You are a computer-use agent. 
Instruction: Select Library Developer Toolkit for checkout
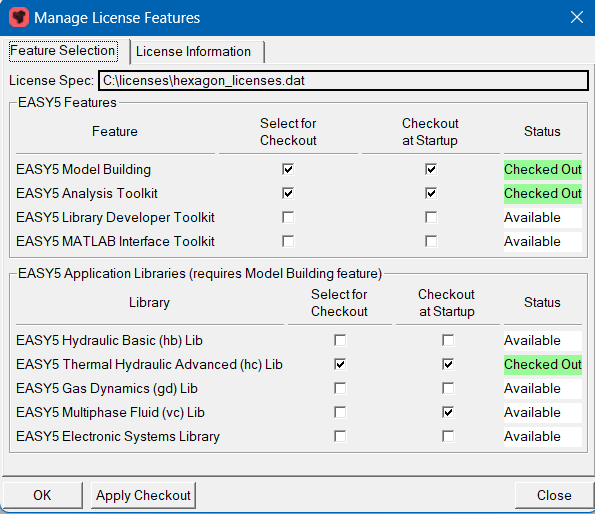288,217
